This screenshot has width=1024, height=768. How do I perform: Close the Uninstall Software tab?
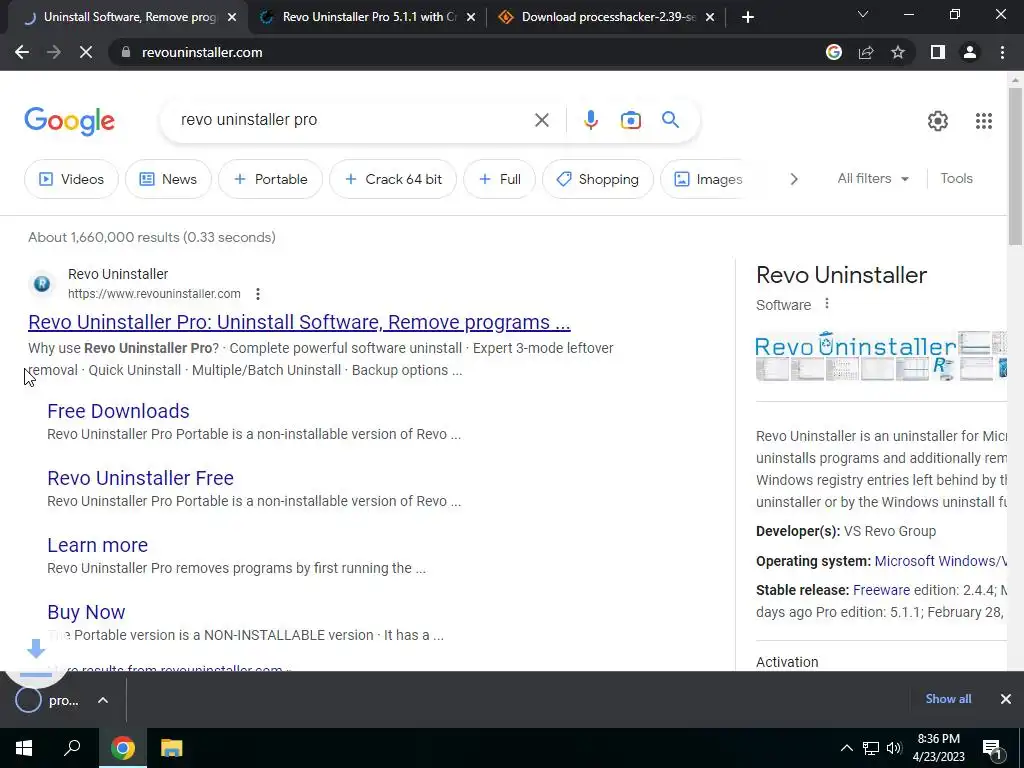pos(232,18)
